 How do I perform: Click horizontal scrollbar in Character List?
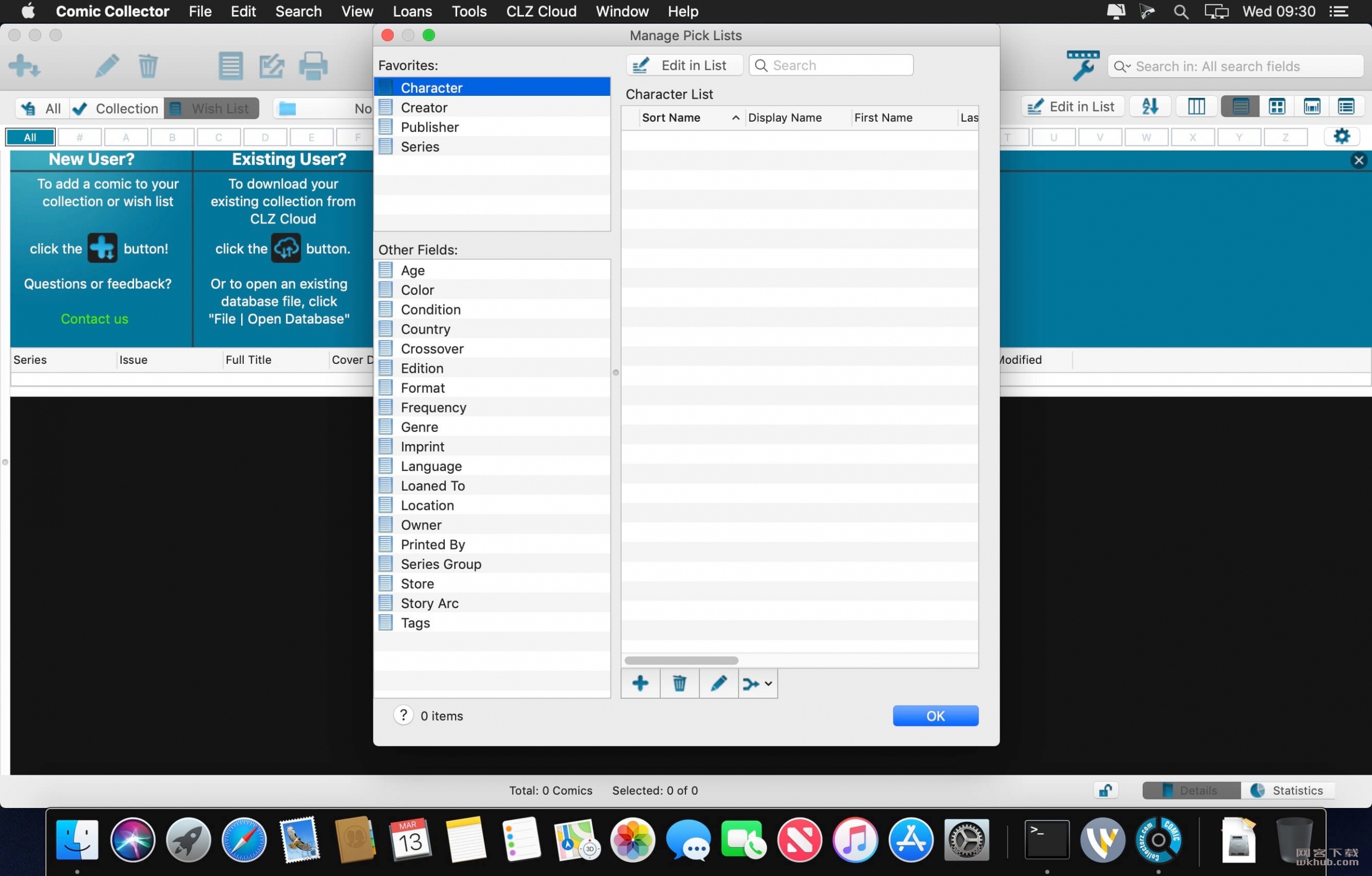point(681,660)
